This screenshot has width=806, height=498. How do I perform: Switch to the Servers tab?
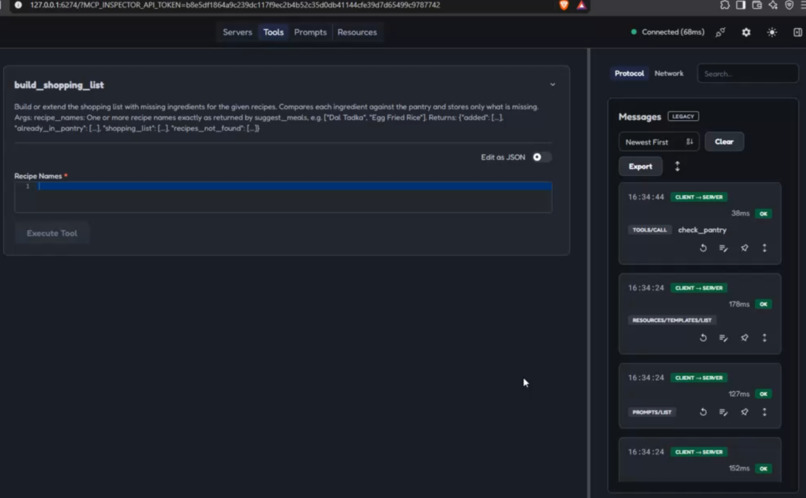237,32
